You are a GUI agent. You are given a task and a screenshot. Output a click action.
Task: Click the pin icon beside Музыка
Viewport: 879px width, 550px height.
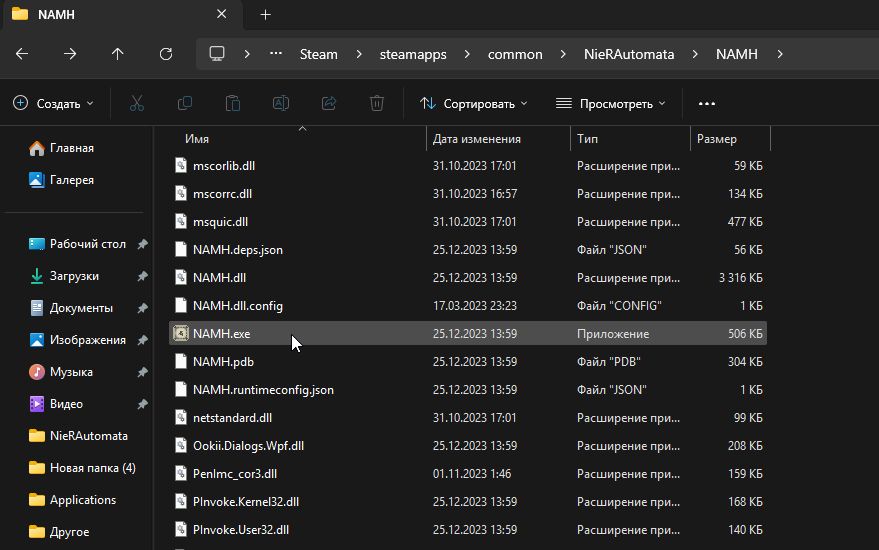click(142, 372)
